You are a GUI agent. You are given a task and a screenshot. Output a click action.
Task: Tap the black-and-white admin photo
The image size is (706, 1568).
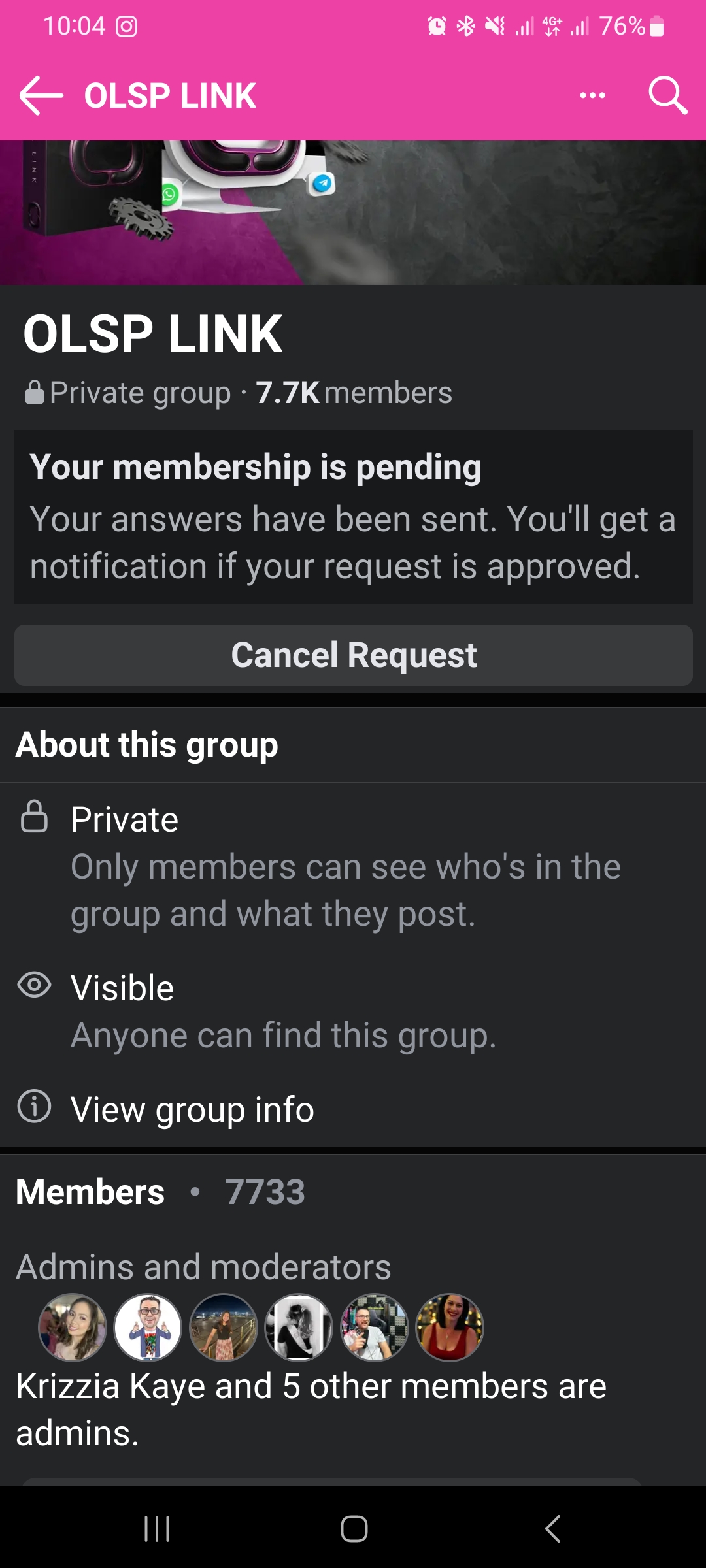(x=299, y=1328)
